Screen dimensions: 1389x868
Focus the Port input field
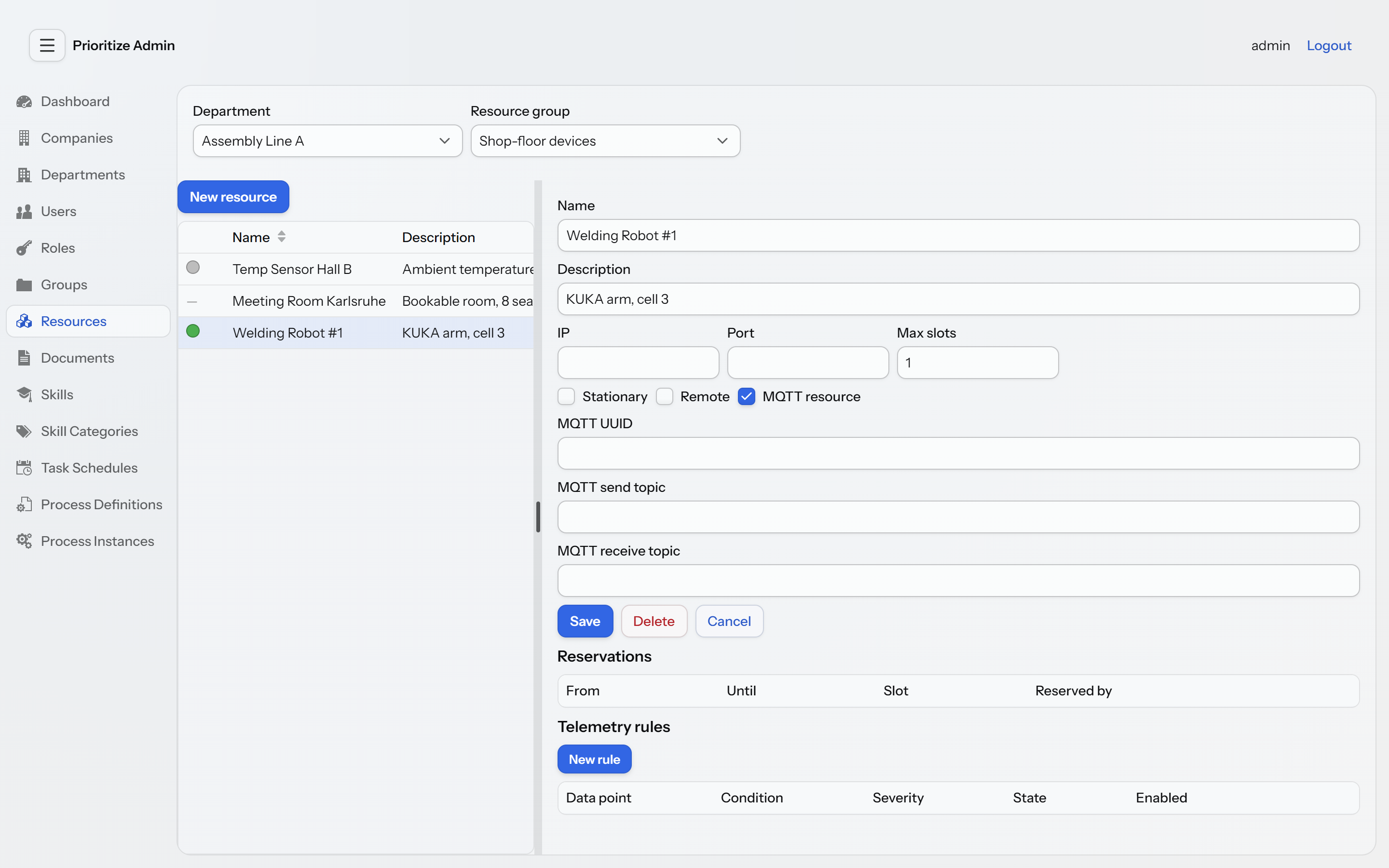point(807,363)
